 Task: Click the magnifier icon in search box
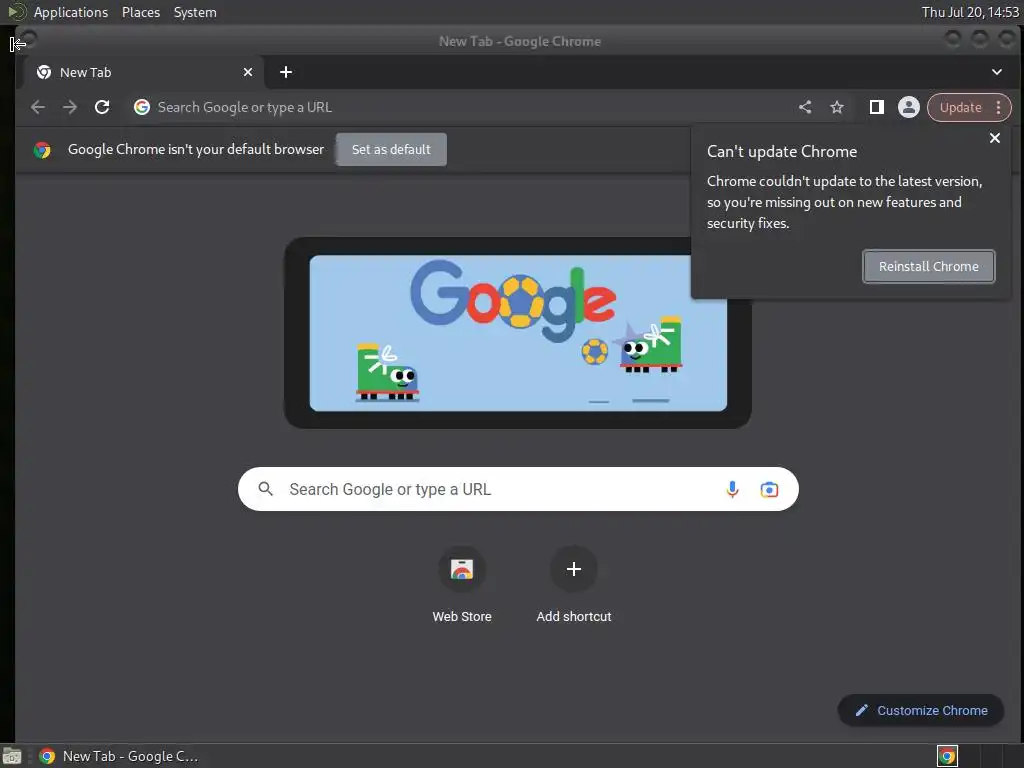[x=265, y=488]
